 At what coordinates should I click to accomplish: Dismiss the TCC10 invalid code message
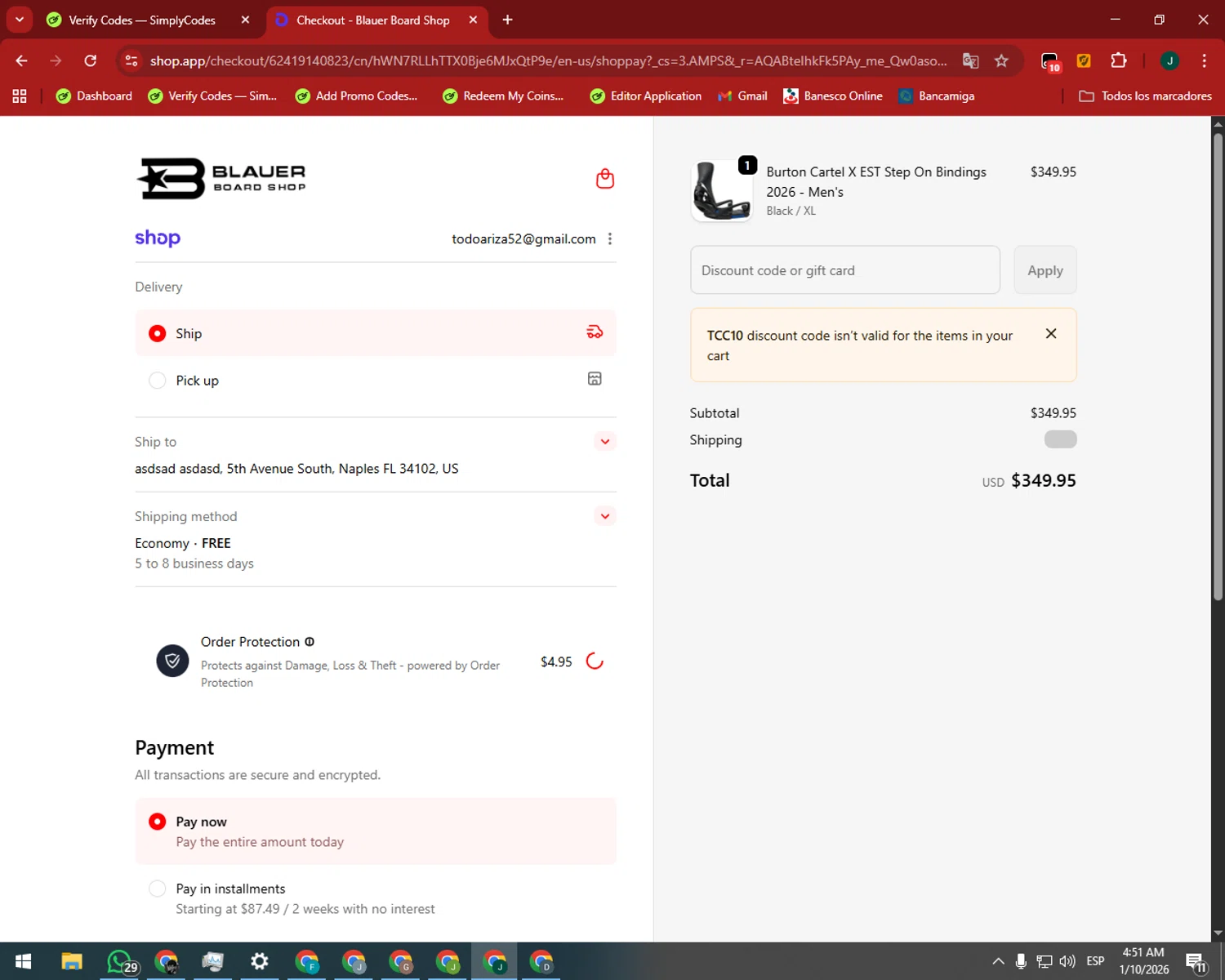(x=1051, y=333)
